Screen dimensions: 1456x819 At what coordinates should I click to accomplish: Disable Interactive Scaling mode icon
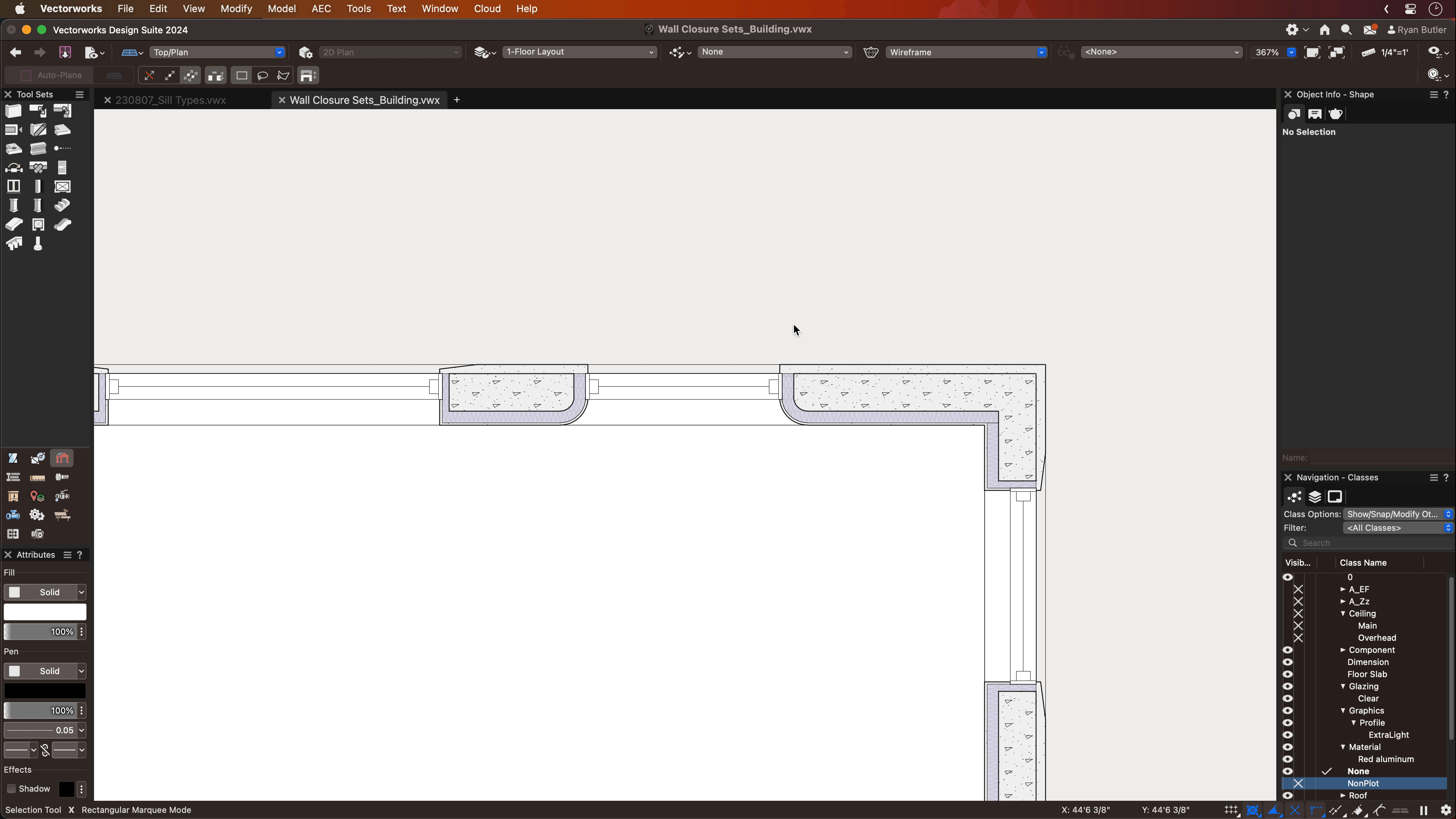click(149, 75)
